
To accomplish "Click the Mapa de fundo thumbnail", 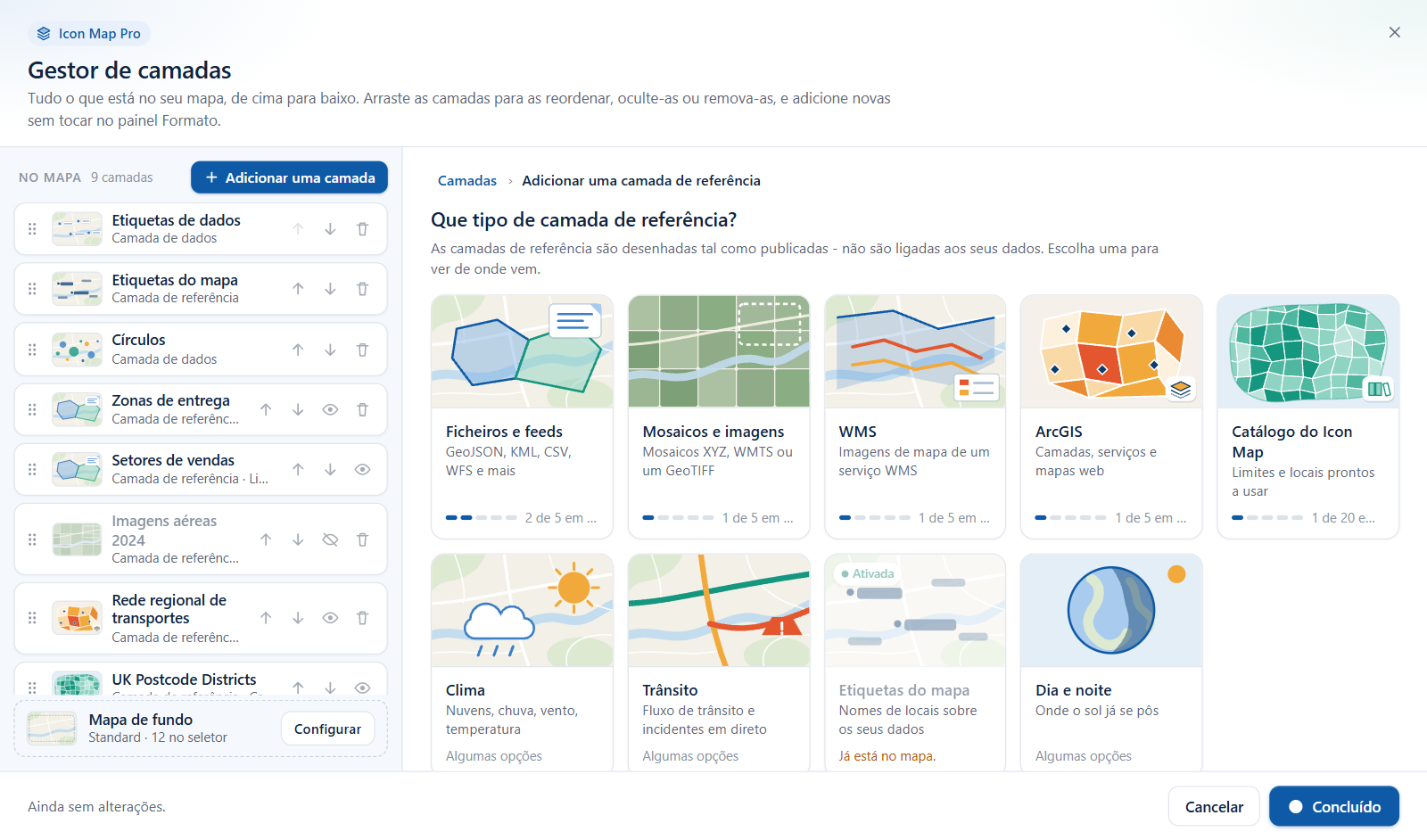I will pyautogui.click(x=52, y=729).
